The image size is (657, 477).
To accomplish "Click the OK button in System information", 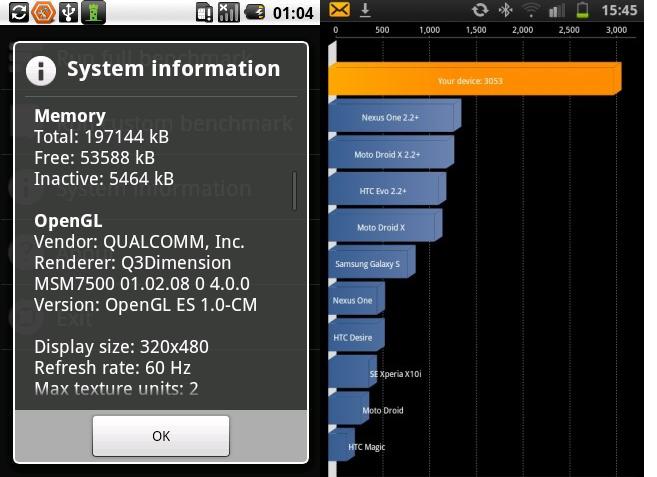I will (161, 436).
